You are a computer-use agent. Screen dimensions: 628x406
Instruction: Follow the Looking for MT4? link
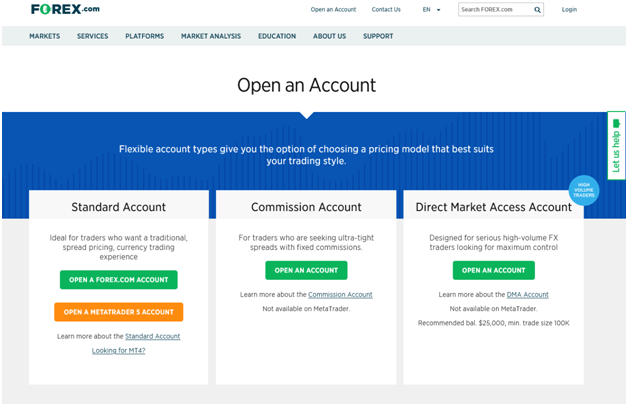tap(119, 351)
